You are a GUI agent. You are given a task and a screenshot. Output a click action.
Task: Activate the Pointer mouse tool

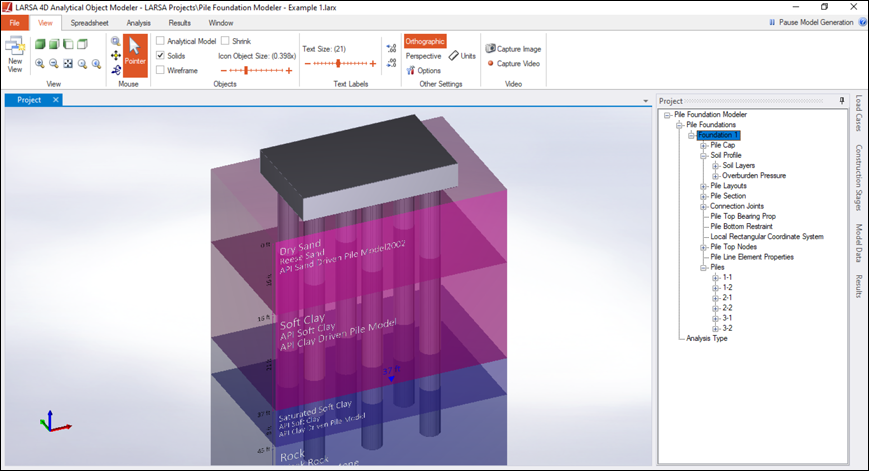click(135, 55)
